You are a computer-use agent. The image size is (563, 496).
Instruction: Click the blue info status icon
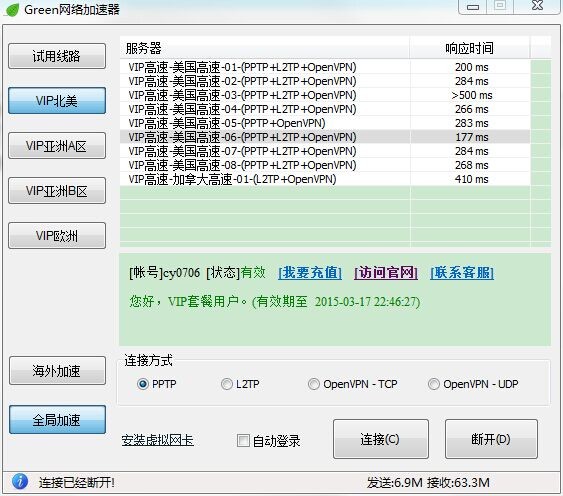20,482
